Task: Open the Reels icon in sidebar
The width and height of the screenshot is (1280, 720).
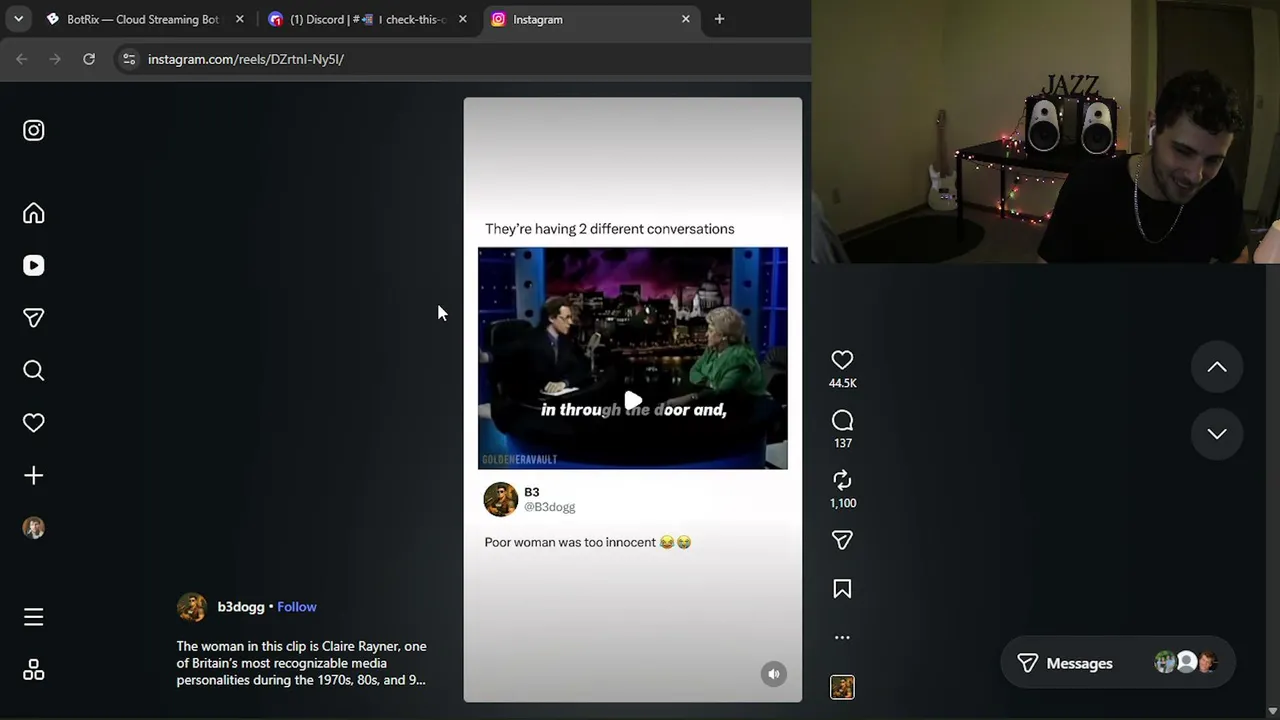Action: (34, 265)
